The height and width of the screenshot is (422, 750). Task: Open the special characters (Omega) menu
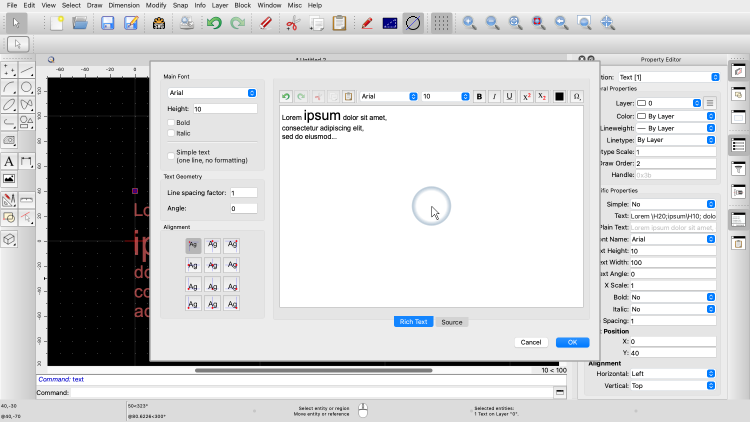tap(577, 97)
